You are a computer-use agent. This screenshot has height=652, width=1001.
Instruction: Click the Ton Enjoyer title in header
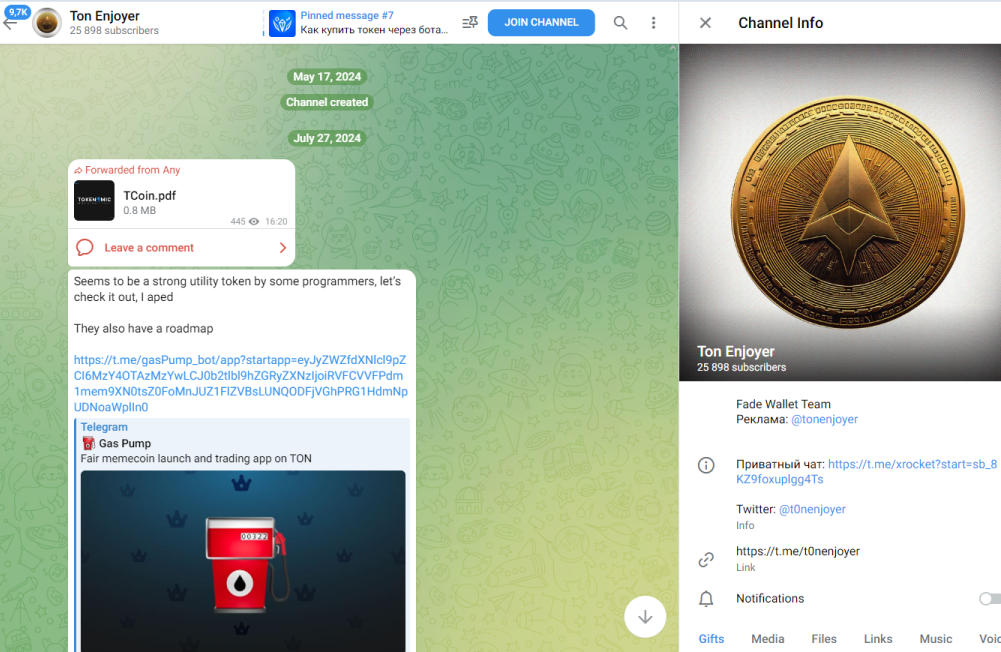tap(105, 16)
